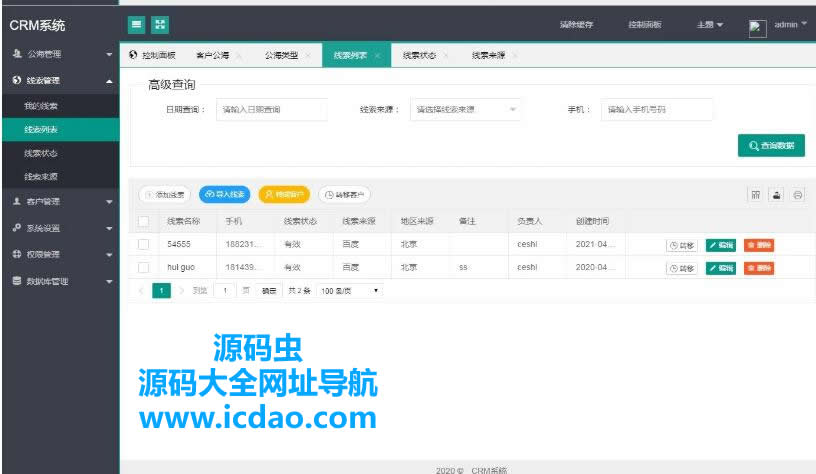Image resolution: width=816 pixels, height=474 pixels.
Task: Open the 线索来源 select dropdown
Action: (465, 110)
